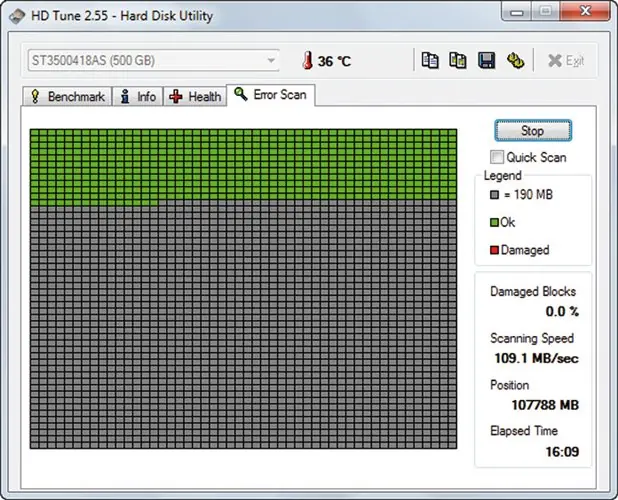The height and width of the screenshot is (500, 618).
Task: Stop the running error scan
Action: (x=533, y=130)
